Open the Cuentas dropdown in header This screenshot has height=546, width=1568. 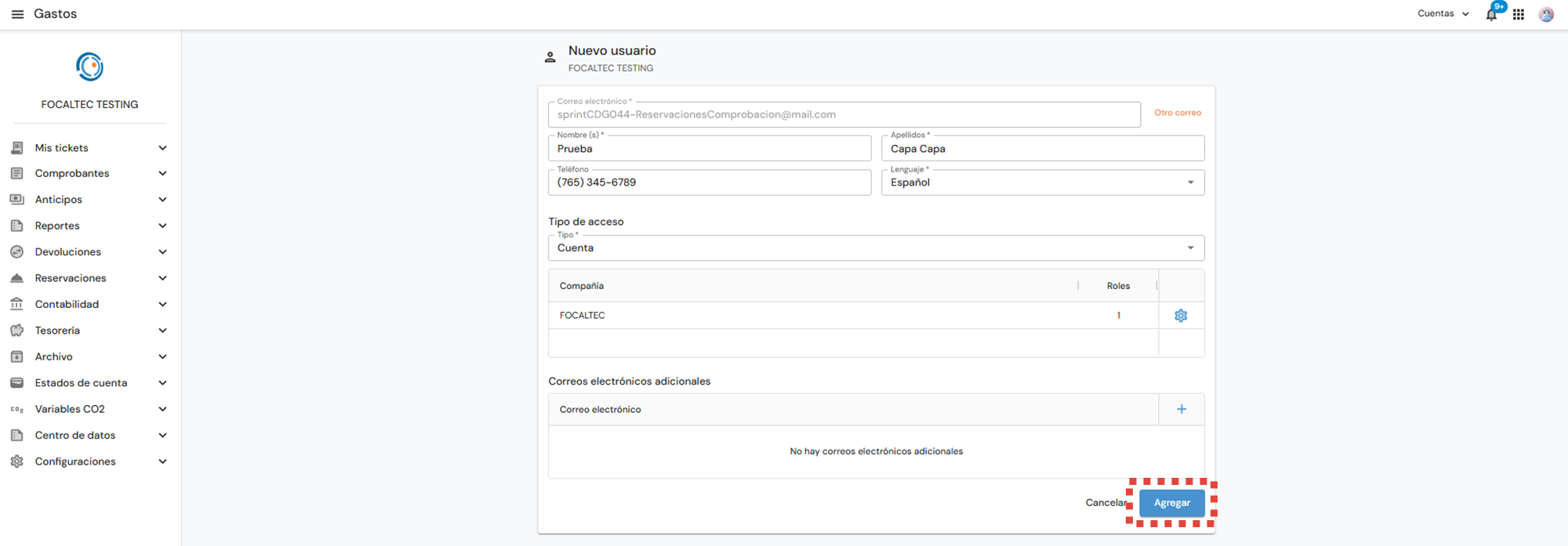pos(1443,13)
